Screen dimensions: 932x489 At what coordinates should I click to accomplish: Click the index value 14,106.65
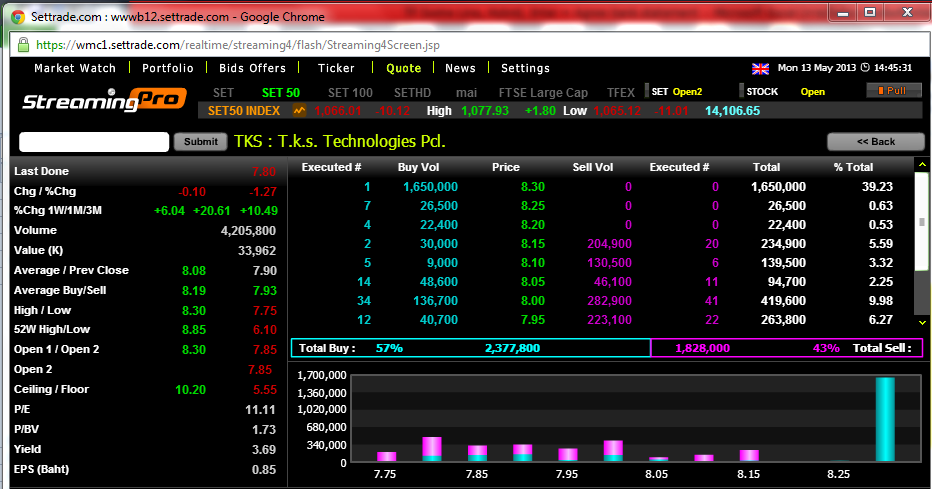(x=732, y=111)
